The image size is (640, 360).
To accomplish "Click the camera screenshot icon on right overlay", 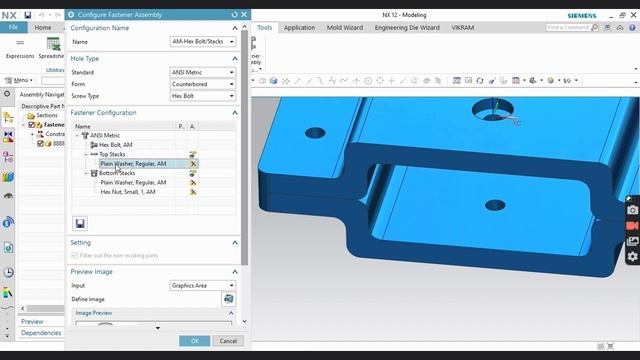I will [x=632, y=210].
